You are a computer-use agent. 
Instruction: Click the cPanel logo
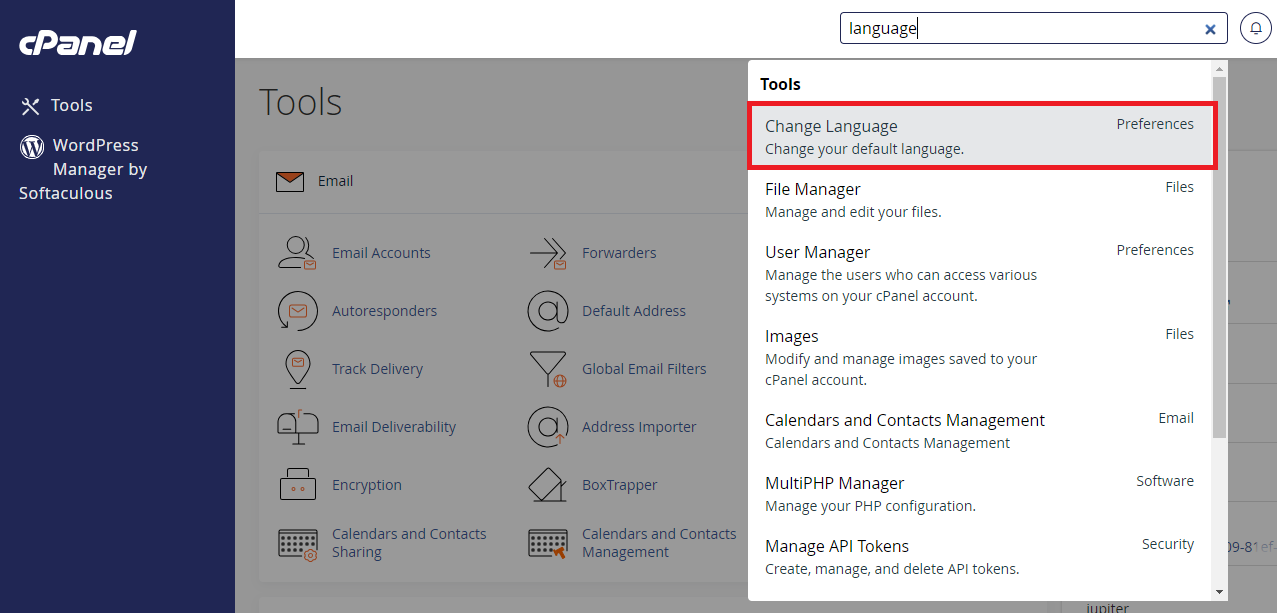point(78,43)
